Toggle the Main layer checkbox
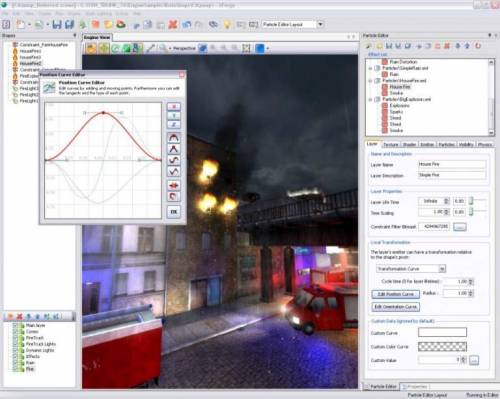500x399 pixels. pos(15,325)
